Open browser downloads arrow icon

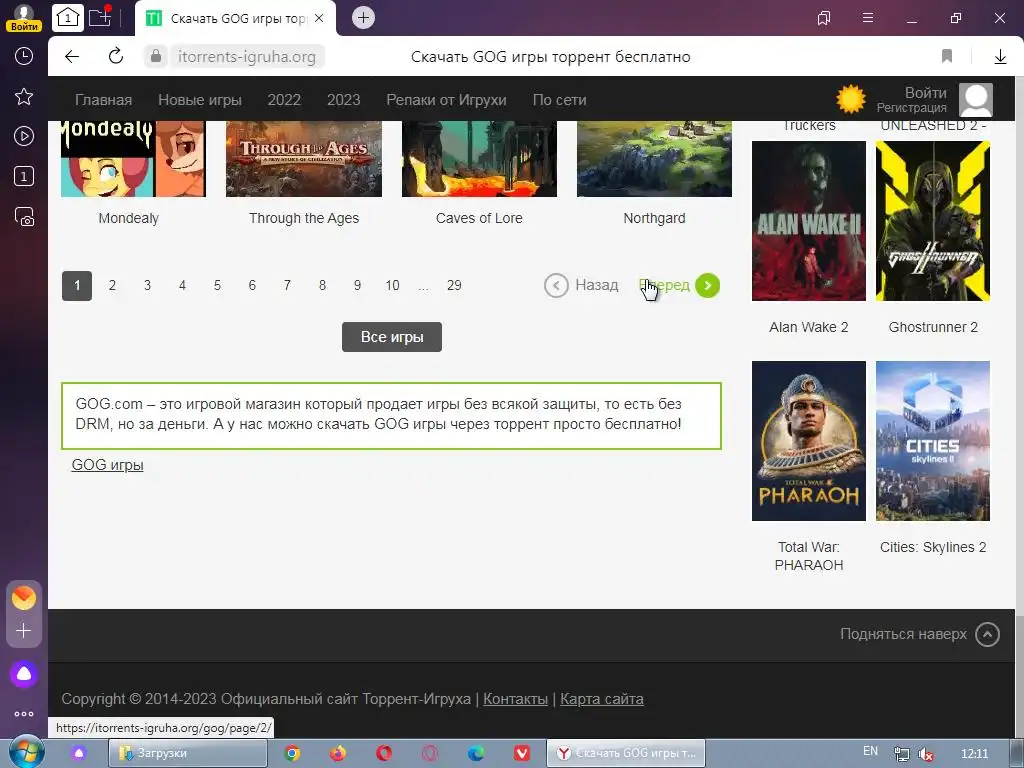(1000, 57)
